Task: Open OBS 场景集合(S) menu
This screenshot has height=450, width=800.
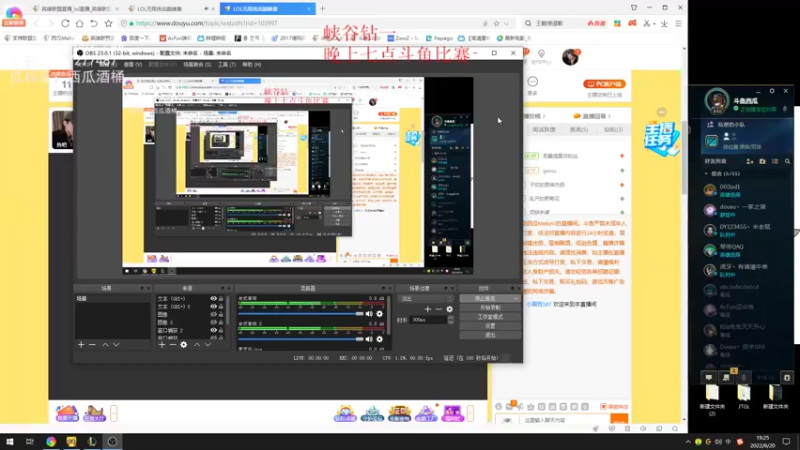Action: [x=197, y=65]
